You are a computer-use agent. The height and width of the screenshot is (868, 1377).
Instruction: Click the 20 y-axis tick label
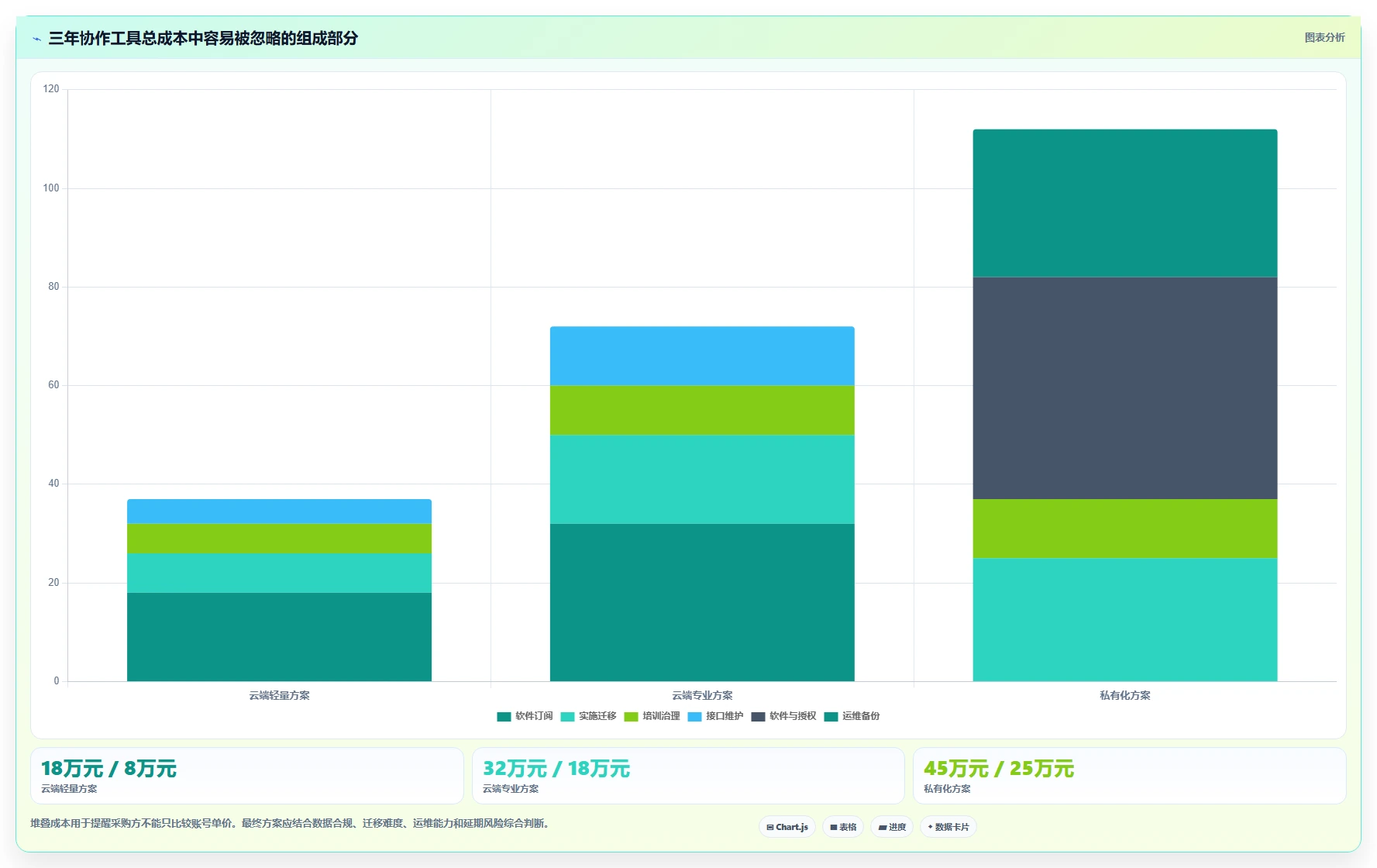coord(53,583)
